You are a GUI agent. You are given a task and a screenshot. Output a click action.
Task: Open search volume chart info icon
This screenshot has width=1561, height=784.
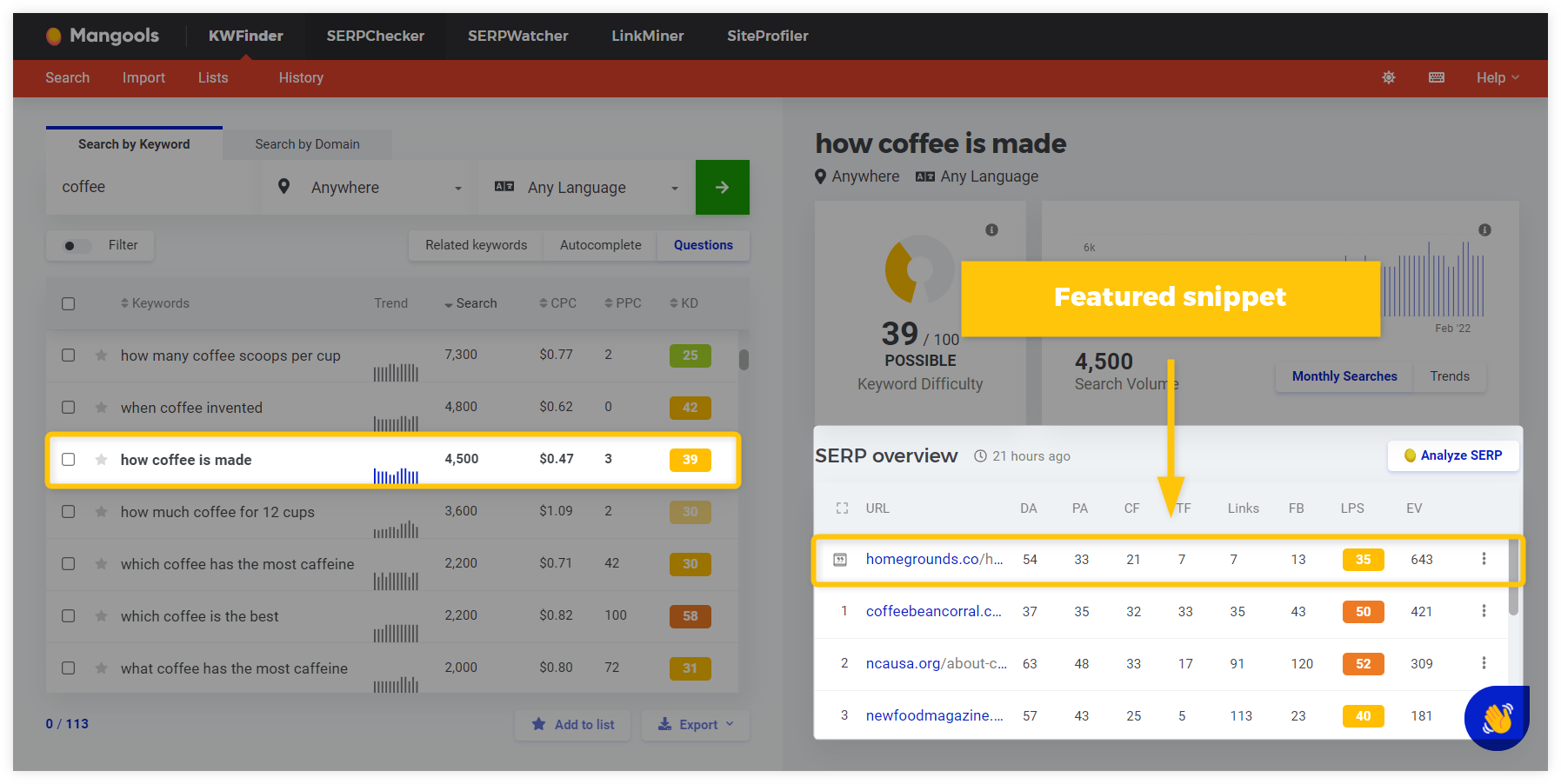1484,230
